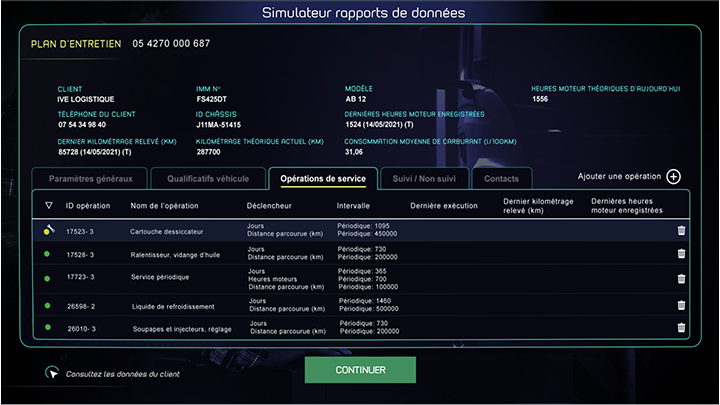Select the Service périodique operation name
Viewport: 720px width, 405px height.
click(x=160, y=277)
